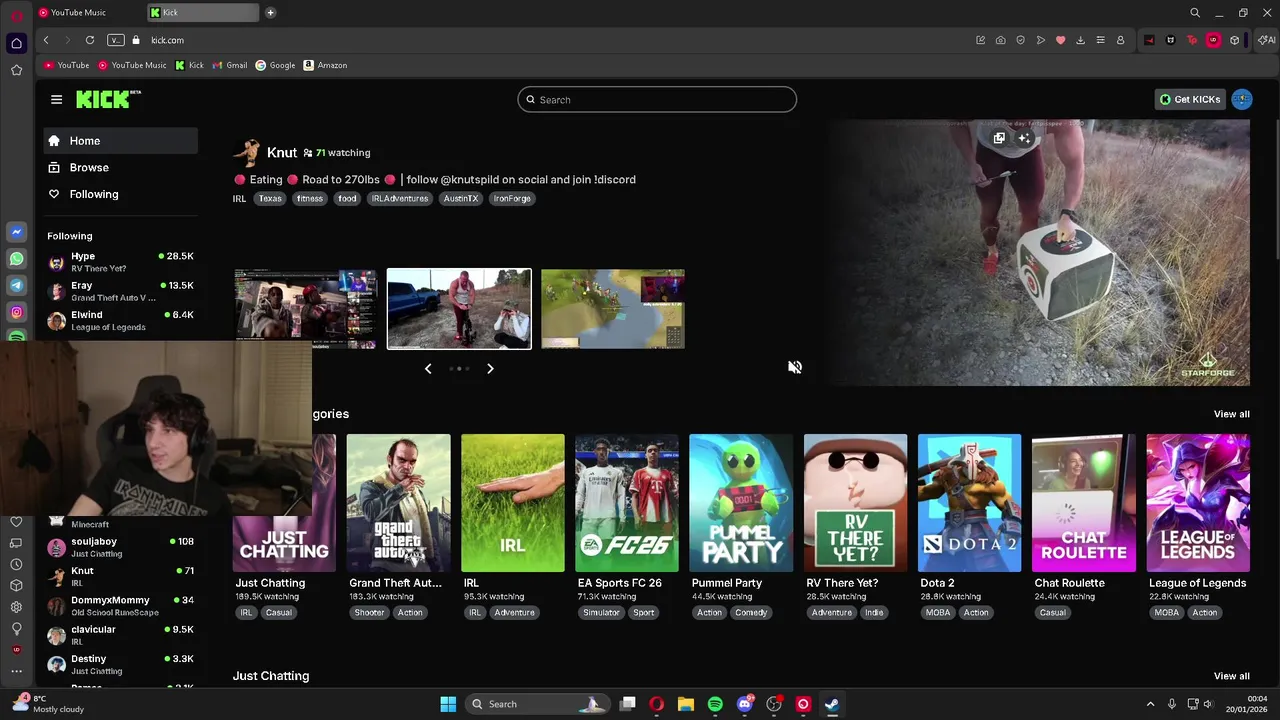This screenshot has height=720, width=1280.
Task: Open the YouTube bookmark
Action: 66,65
